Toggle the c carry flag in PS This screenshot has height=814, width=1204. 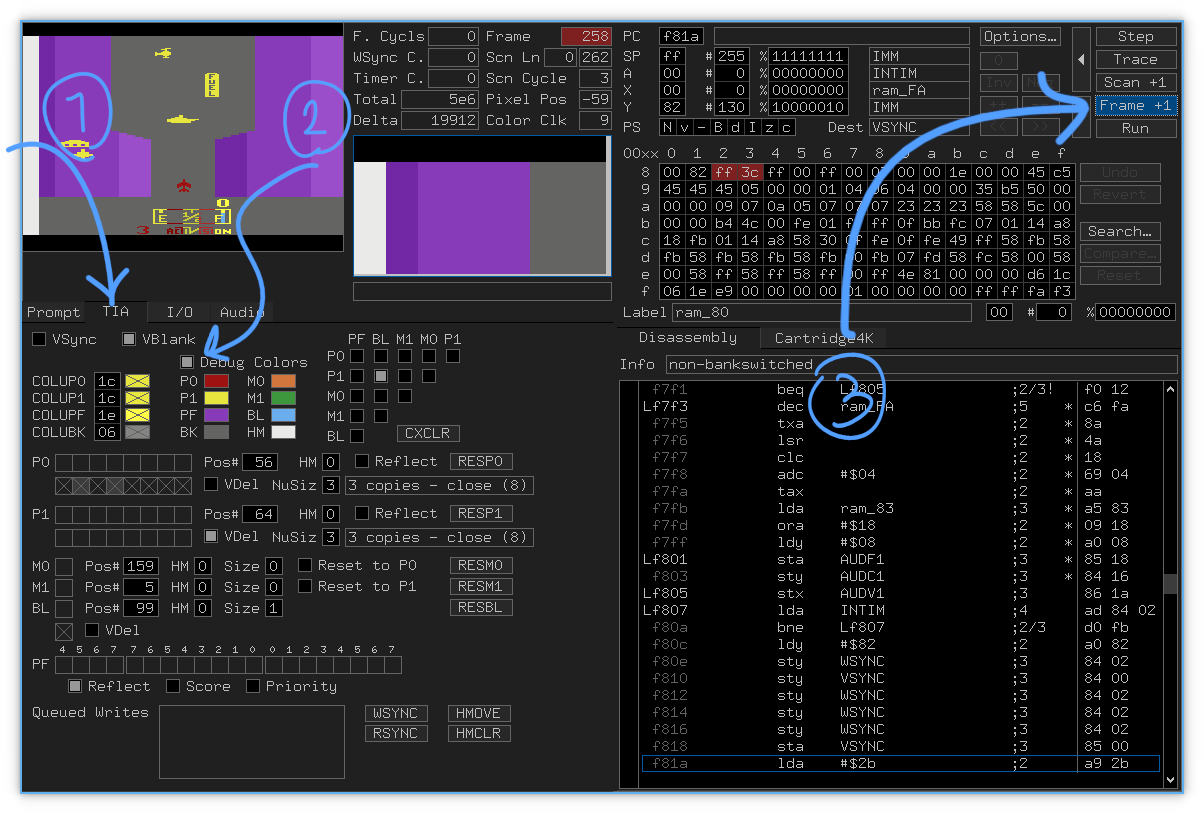[786, 127]
